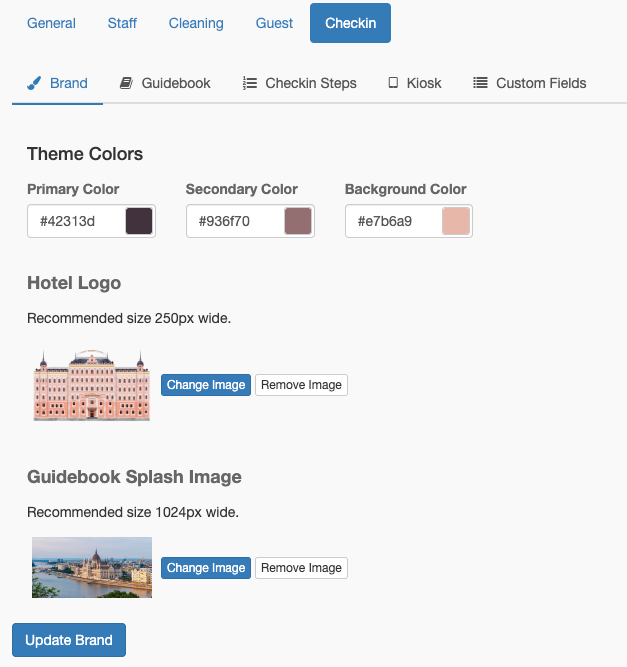
Task: Click the numbered list icon for Checkin Steps
Action: (x=250, y=83)
